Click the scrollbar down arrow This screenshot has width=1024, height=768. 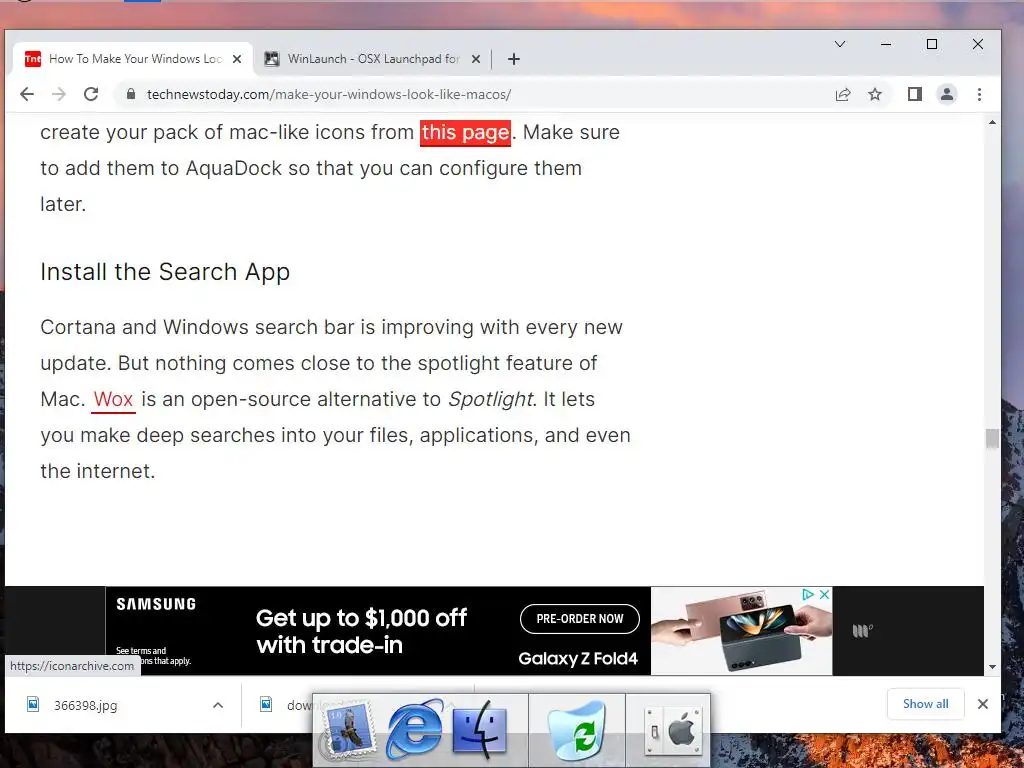click(992, 667)
